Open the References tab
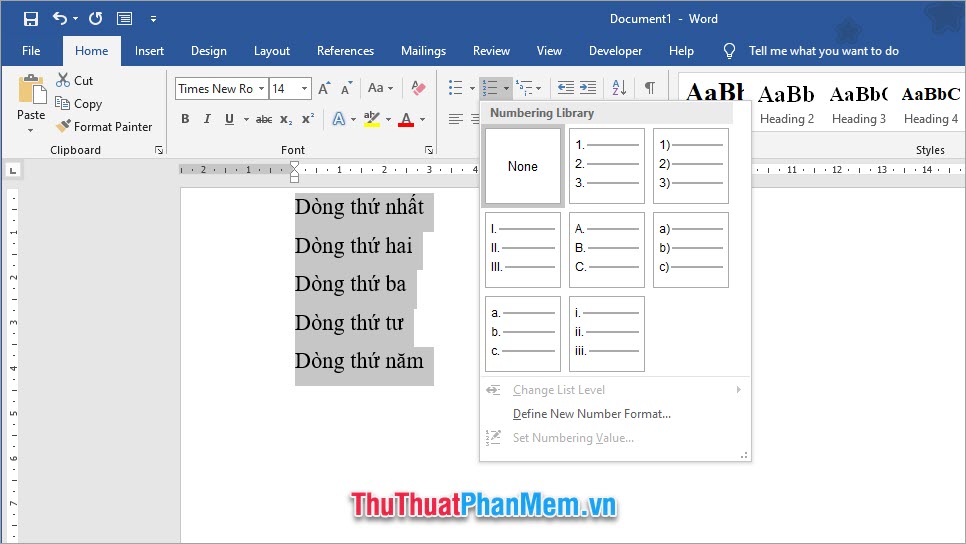966x544 pixels. click(x=345, y=51)
